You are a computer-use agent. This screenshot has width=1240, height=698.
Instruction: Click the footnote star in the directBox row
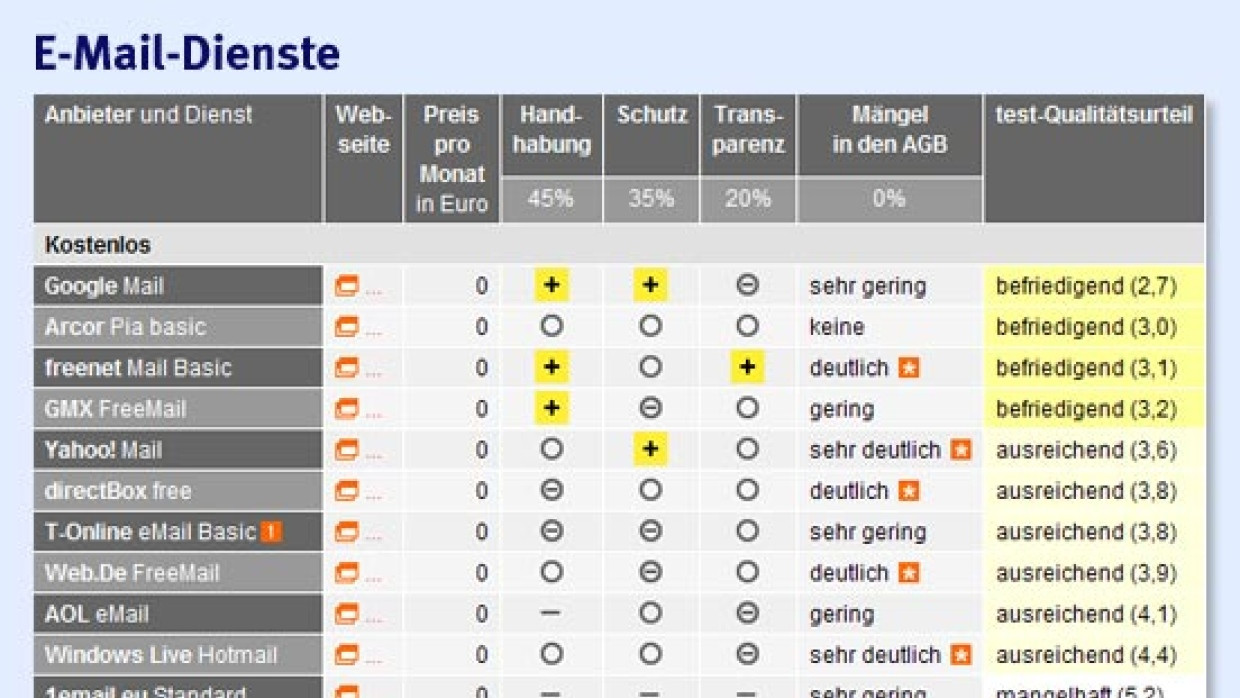(x=908, y=491)
